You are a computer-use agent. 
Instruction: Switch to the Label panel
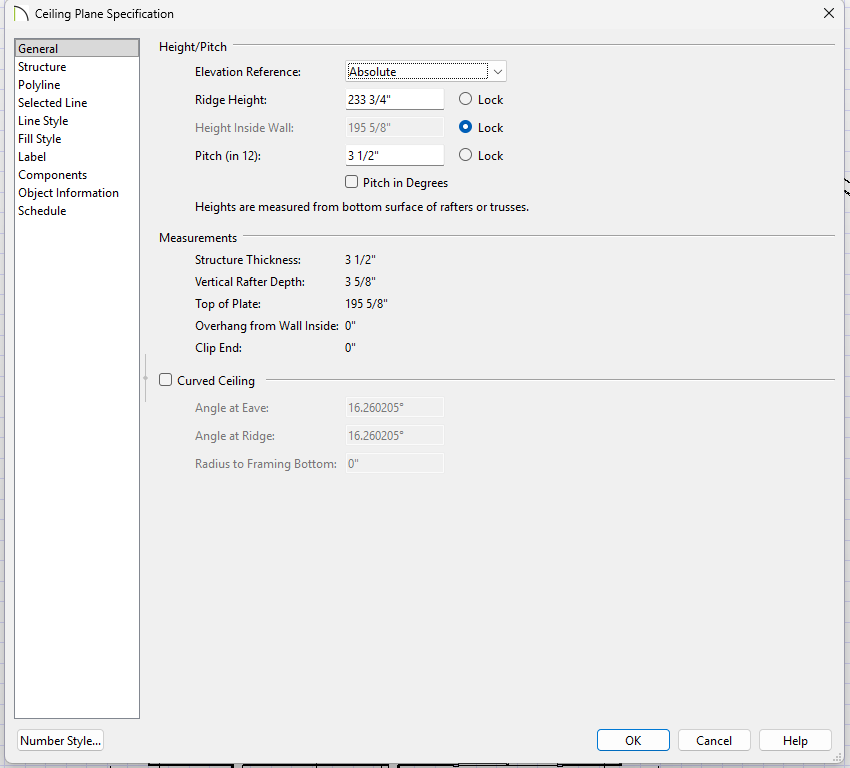coord(32,157)
